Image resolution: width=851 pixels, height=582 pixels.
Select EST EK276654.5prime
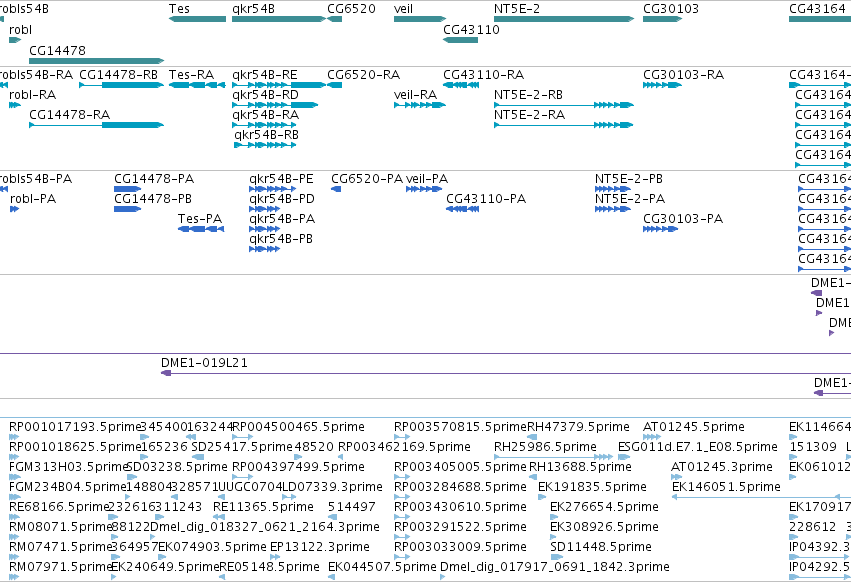pos(553,517)
